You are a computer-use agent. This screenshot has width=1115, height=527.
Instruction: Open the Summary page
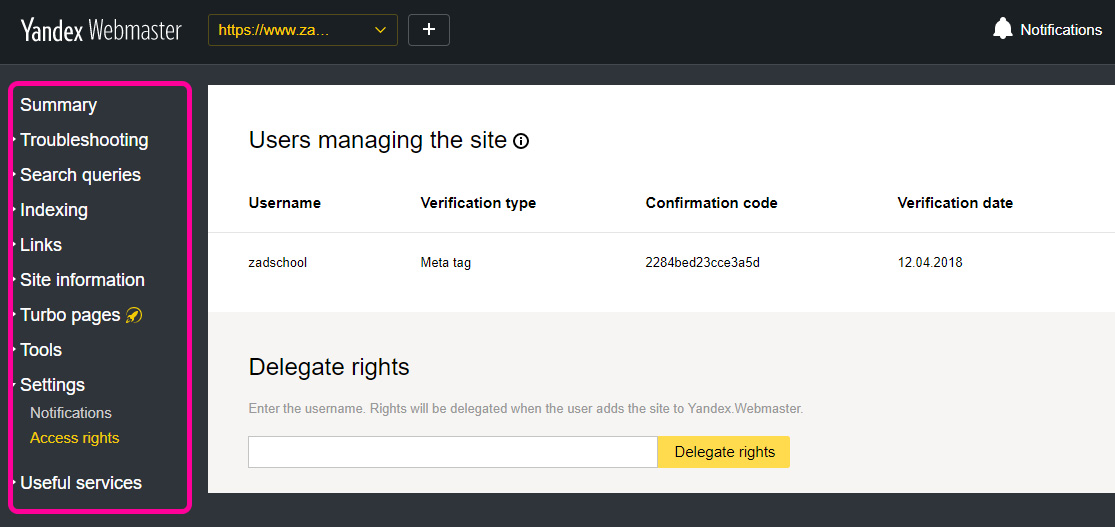coord(58,105)
